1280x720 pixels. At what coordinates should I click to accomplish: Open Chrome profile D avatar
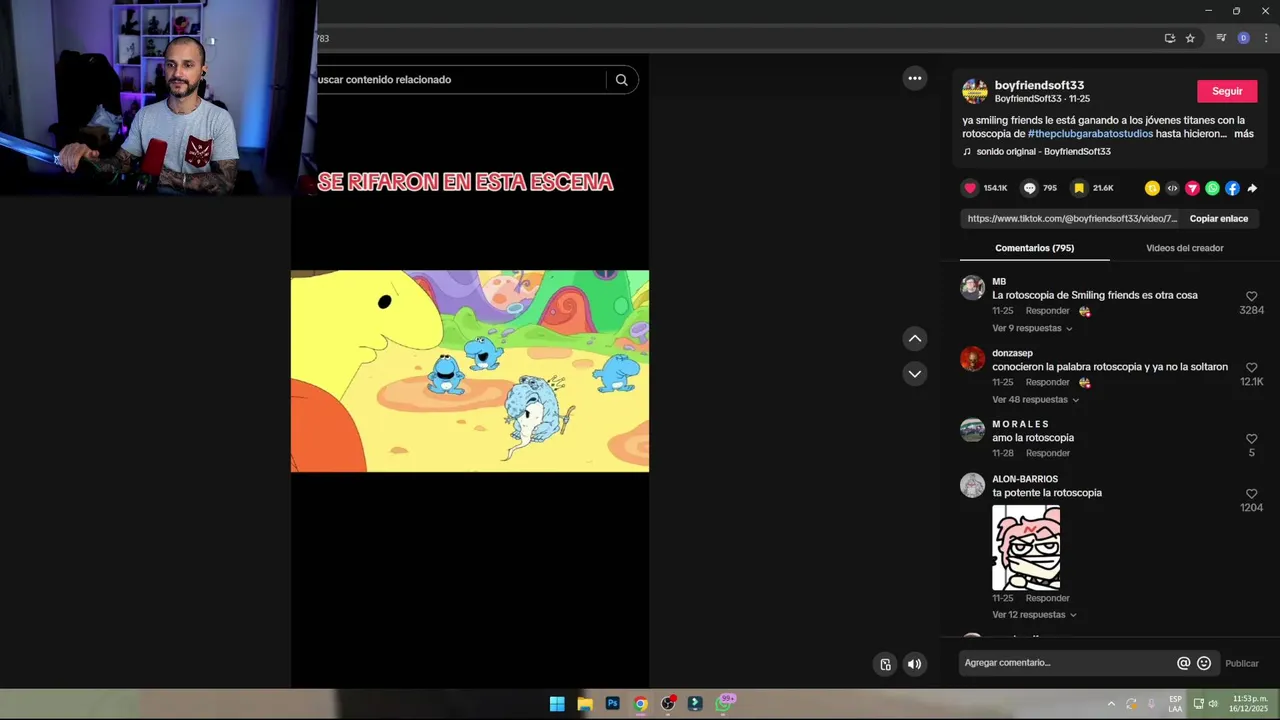click(1244, 38)
